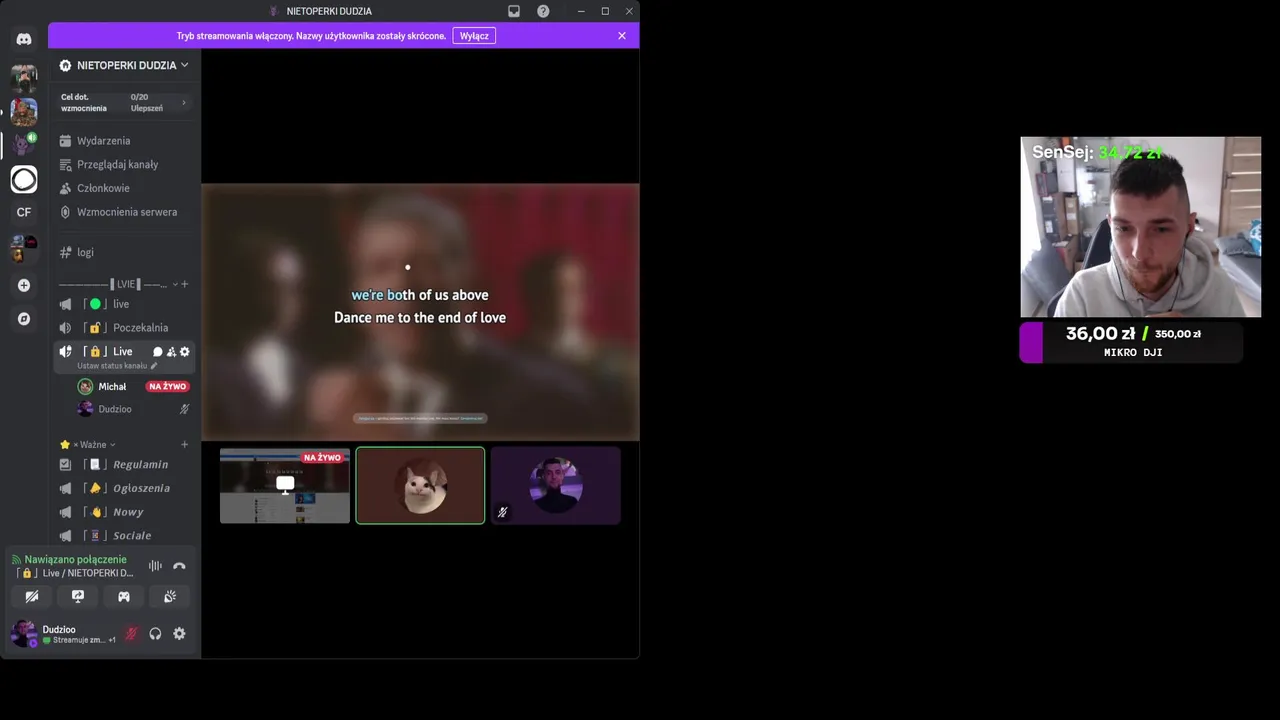The height and width of the screenshot is (720, 1280).
Task: Dismiss the streamer mode banner
Action: [622, 36]
